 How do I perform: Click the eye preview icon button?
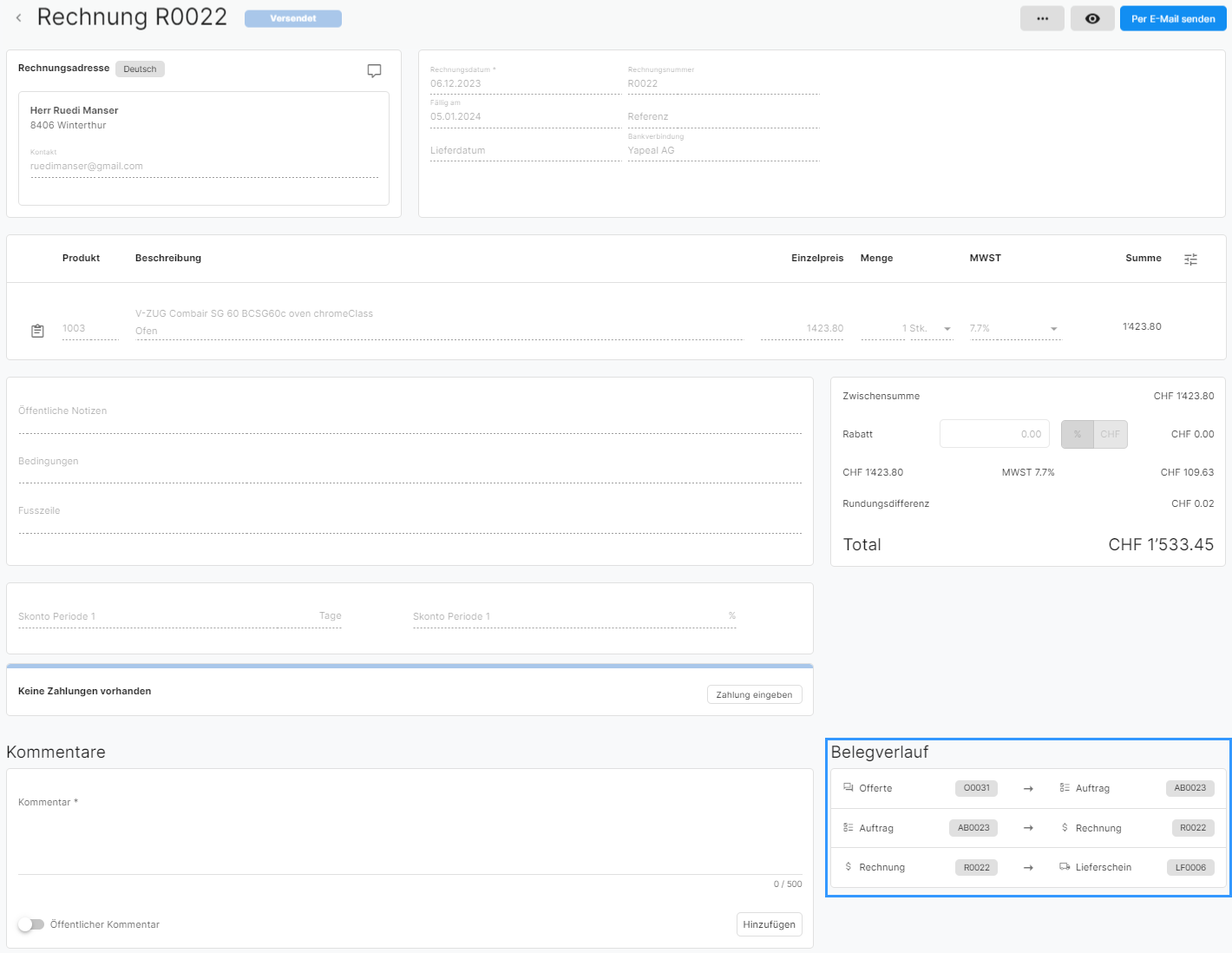[1092, 18]
